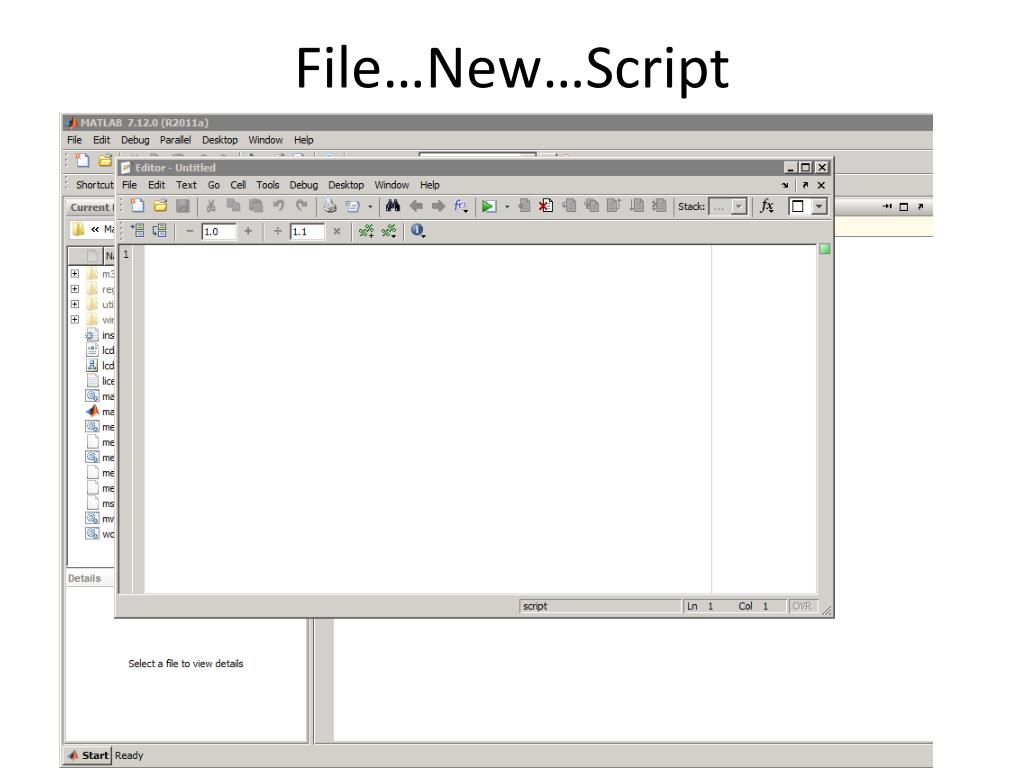Image resolution: width=1024 pixels, height=768 pixels.
Task: Click the Current Folder panel title
Action: pos(91,207)
